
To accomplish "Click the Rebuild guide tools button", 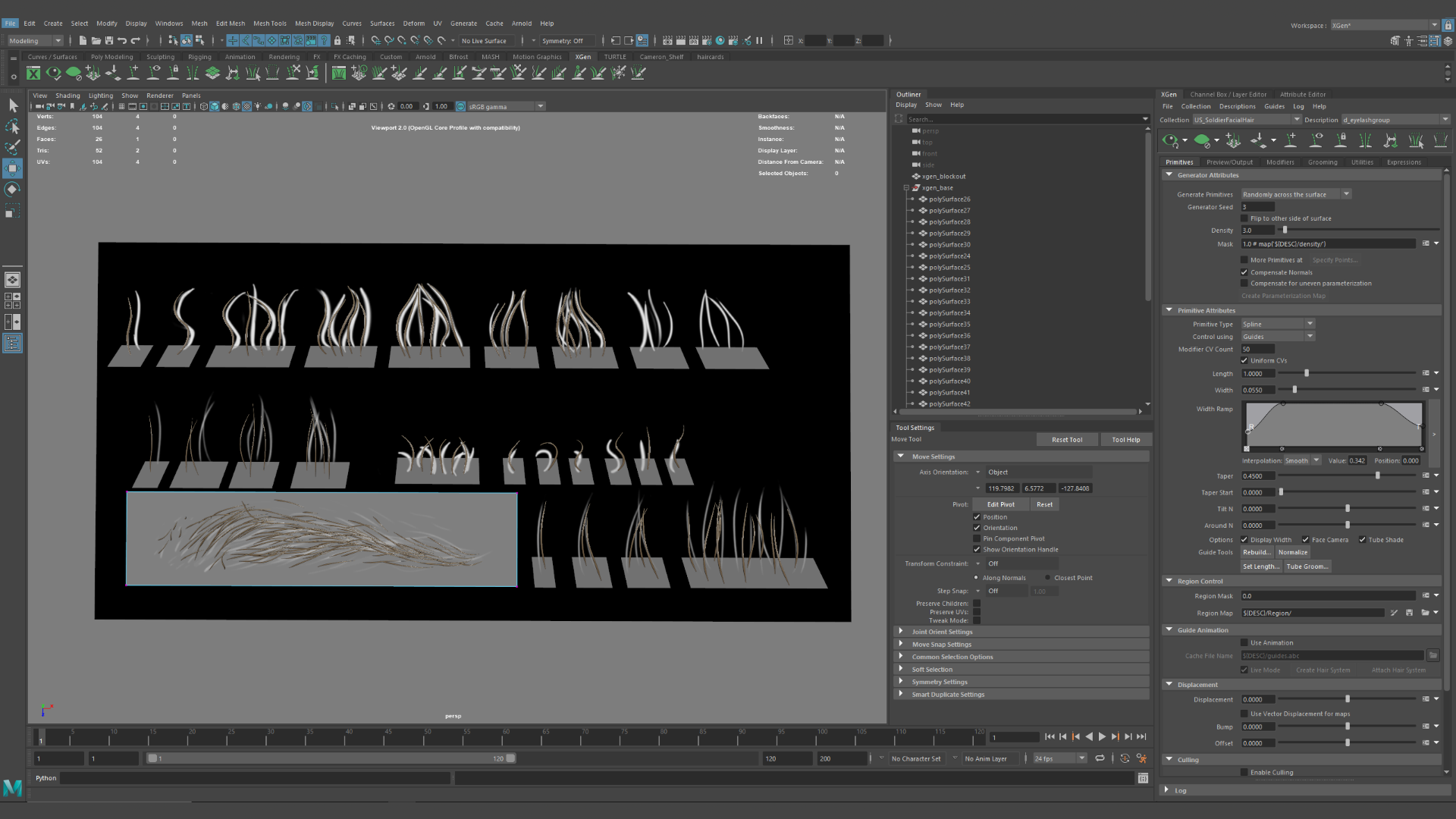I will point(1257,552).
